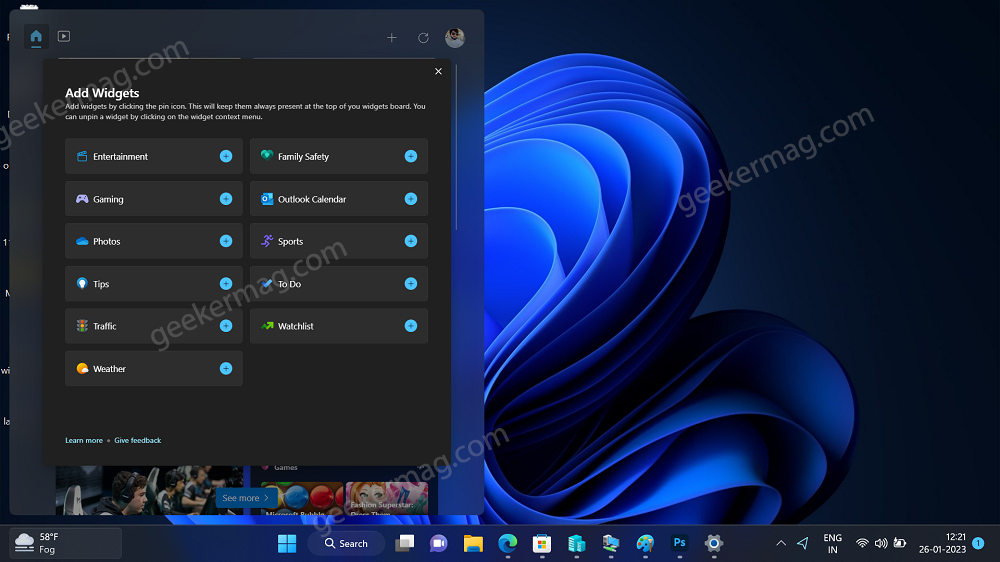Screen dimensions: 1000x562
Task: Select the Entertainment widget label
Action: (x=120, y=156)
